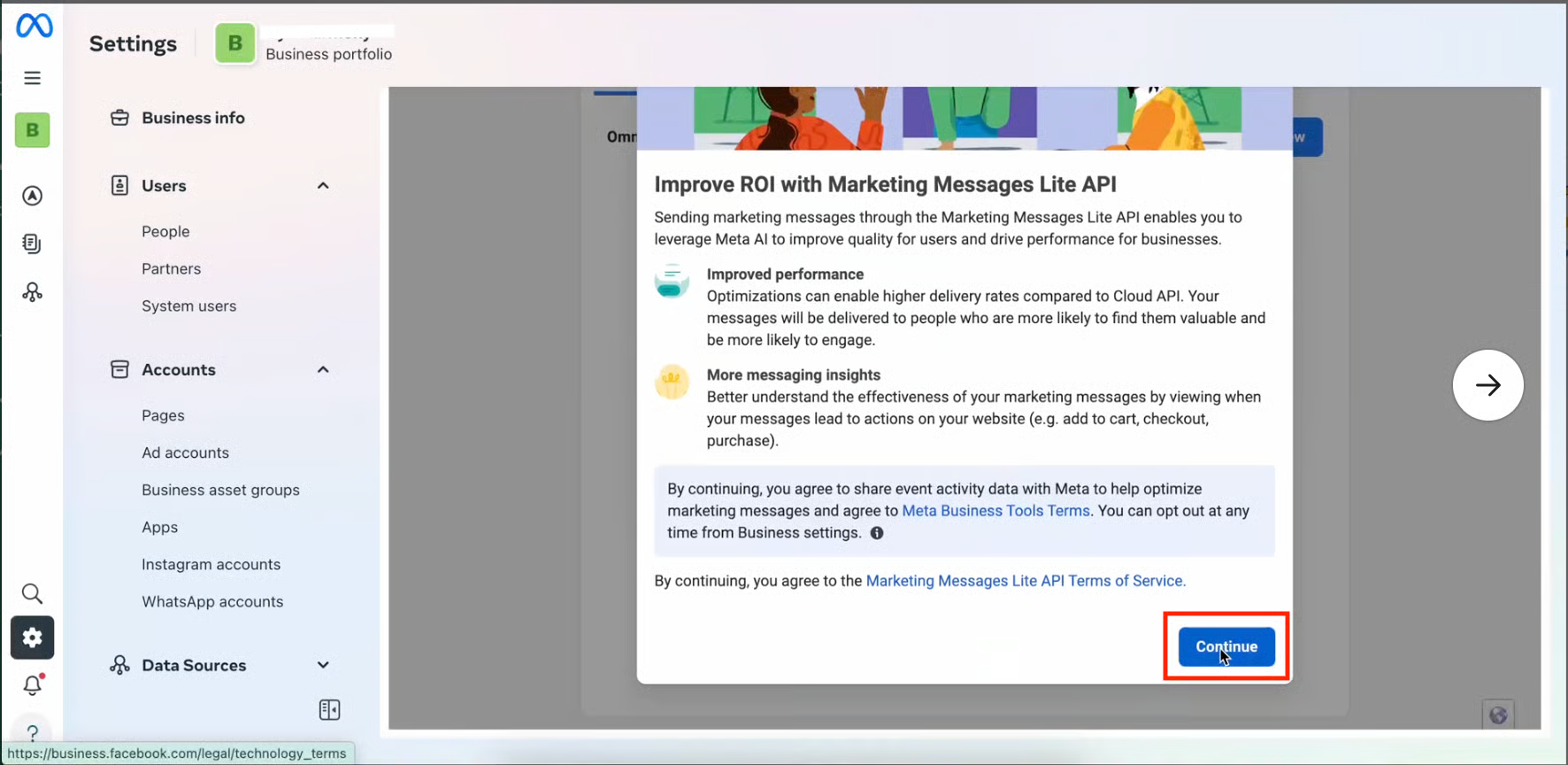Image resolution: width=1568 pixels, height=765 pixels.
Task: Open Meta Business Tools Terms link
Action: click(x=995, y=511)
